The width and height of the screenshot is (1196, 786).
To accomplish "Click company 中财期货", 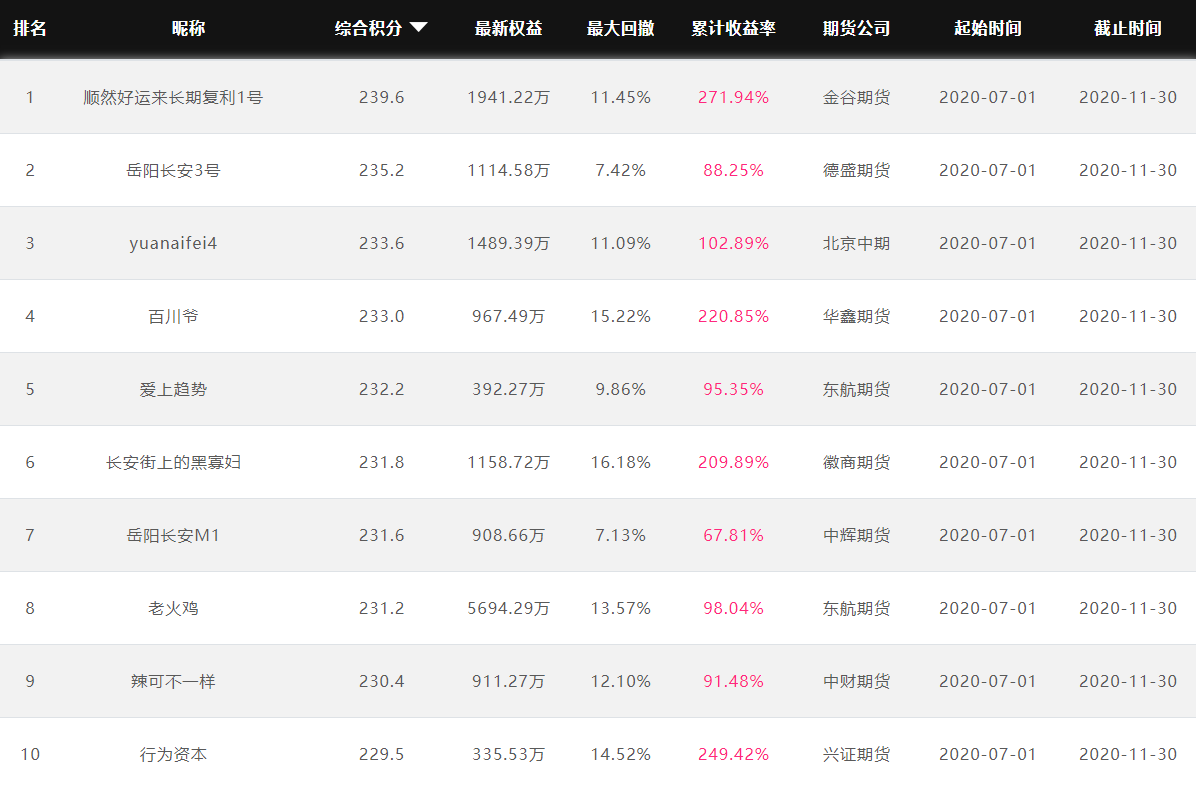I will coord(856,681).
